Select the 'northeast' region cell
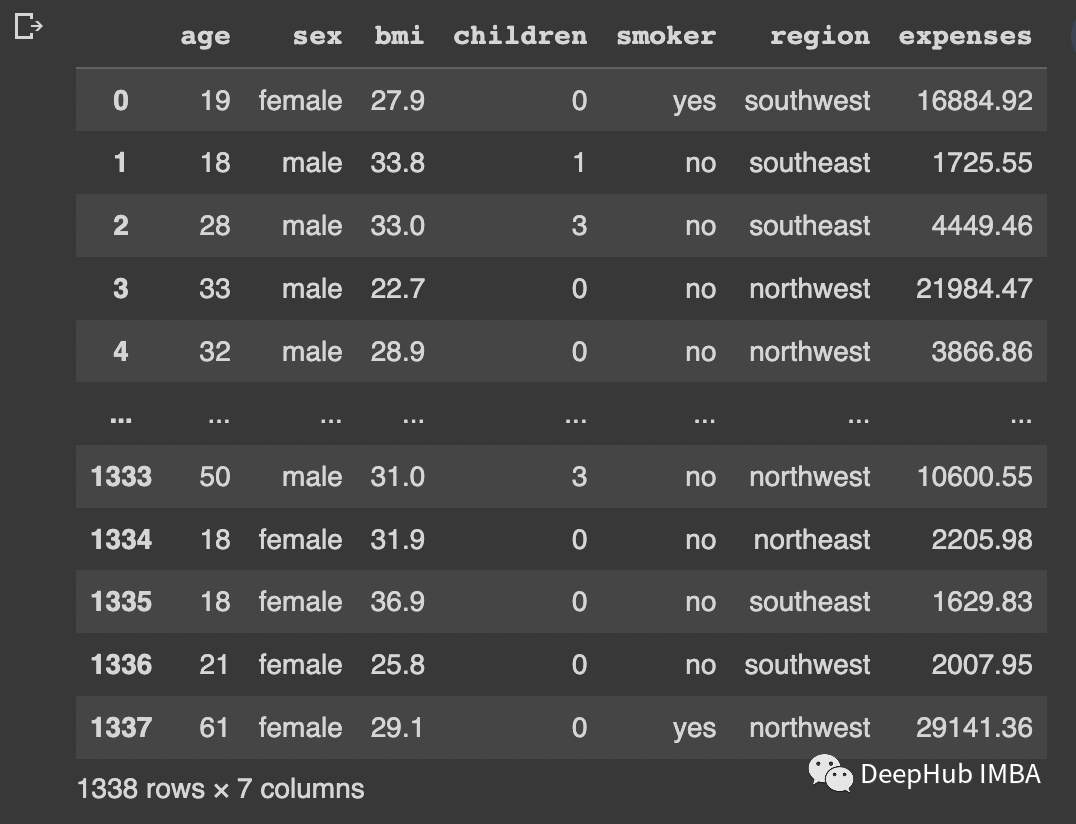Image resolution: width=1076 pixels, height=824 pixels. point(812,540)
